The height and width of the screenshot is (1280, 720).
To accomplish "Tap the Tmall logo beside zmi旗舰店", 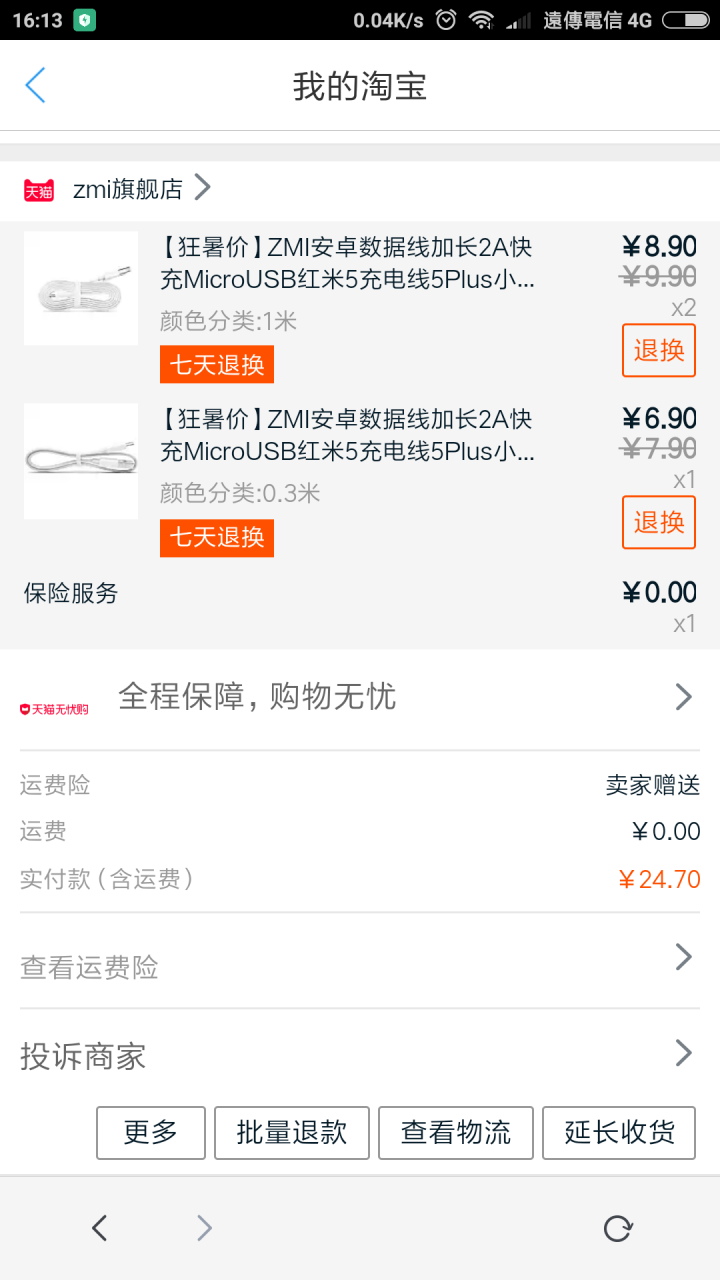I will [39, 190].
